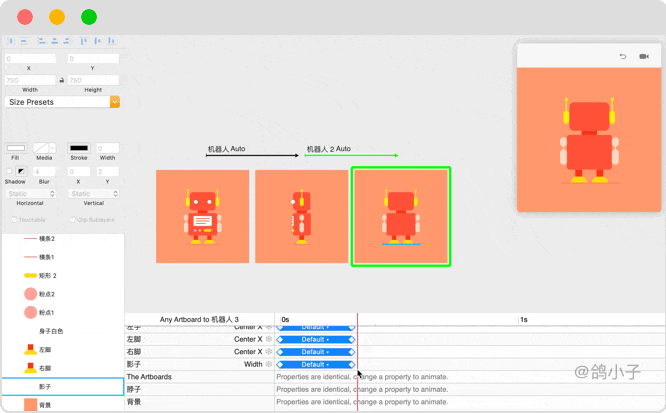The width and height of the screenshot is (666, 413).
Task: Click the robot in the preview window
Action: pyautogui.click(x=589, y=140)
